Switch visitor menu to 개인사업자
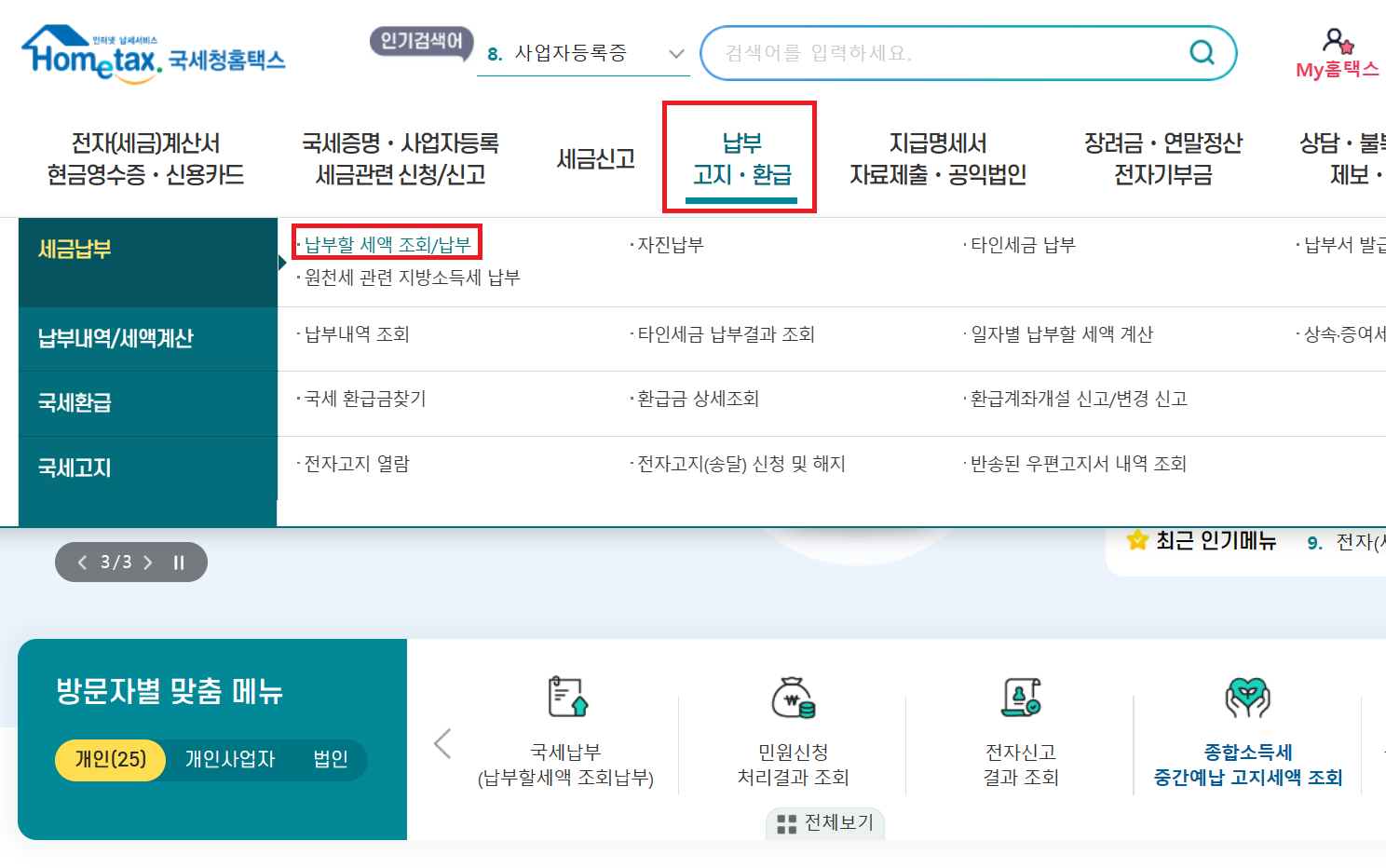This screenshot has width=1386, height=868. (231, 759)
